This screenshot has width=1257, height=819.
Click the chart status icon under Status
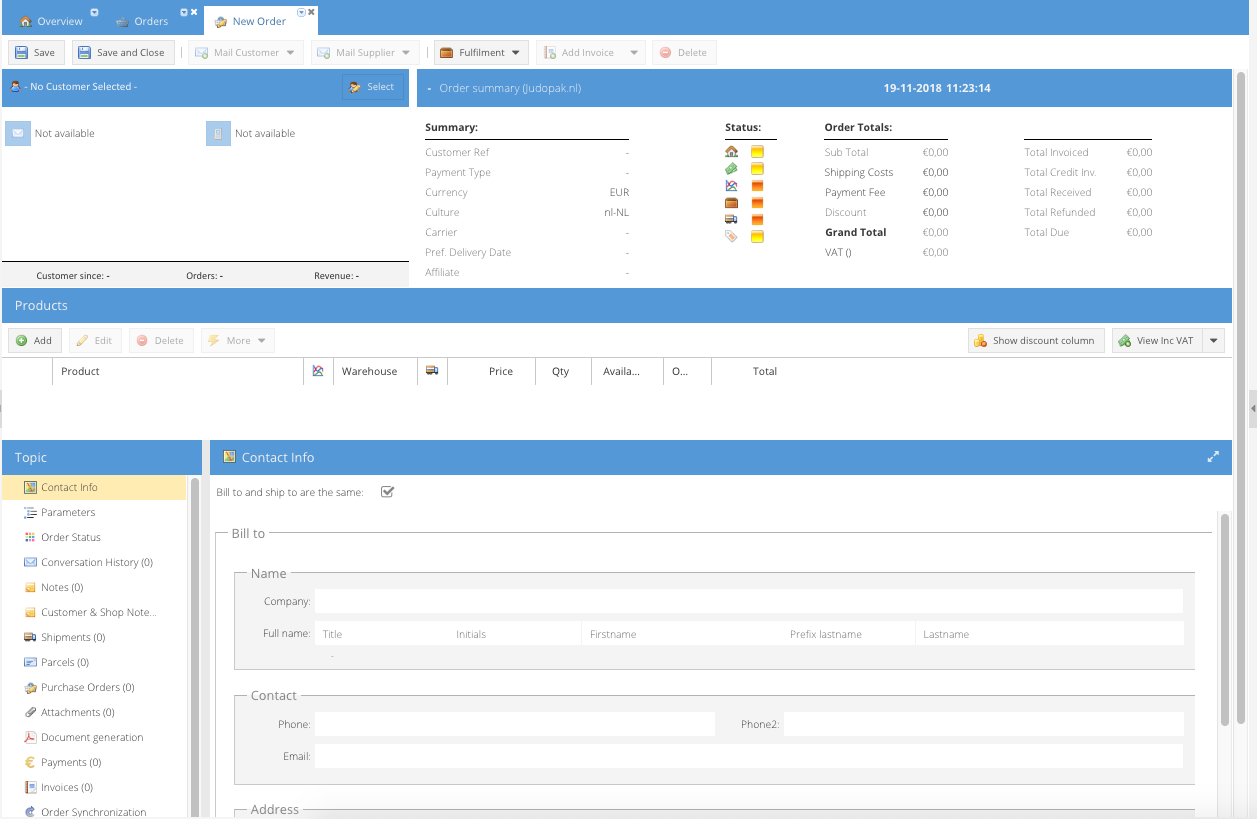coord(731,186)
